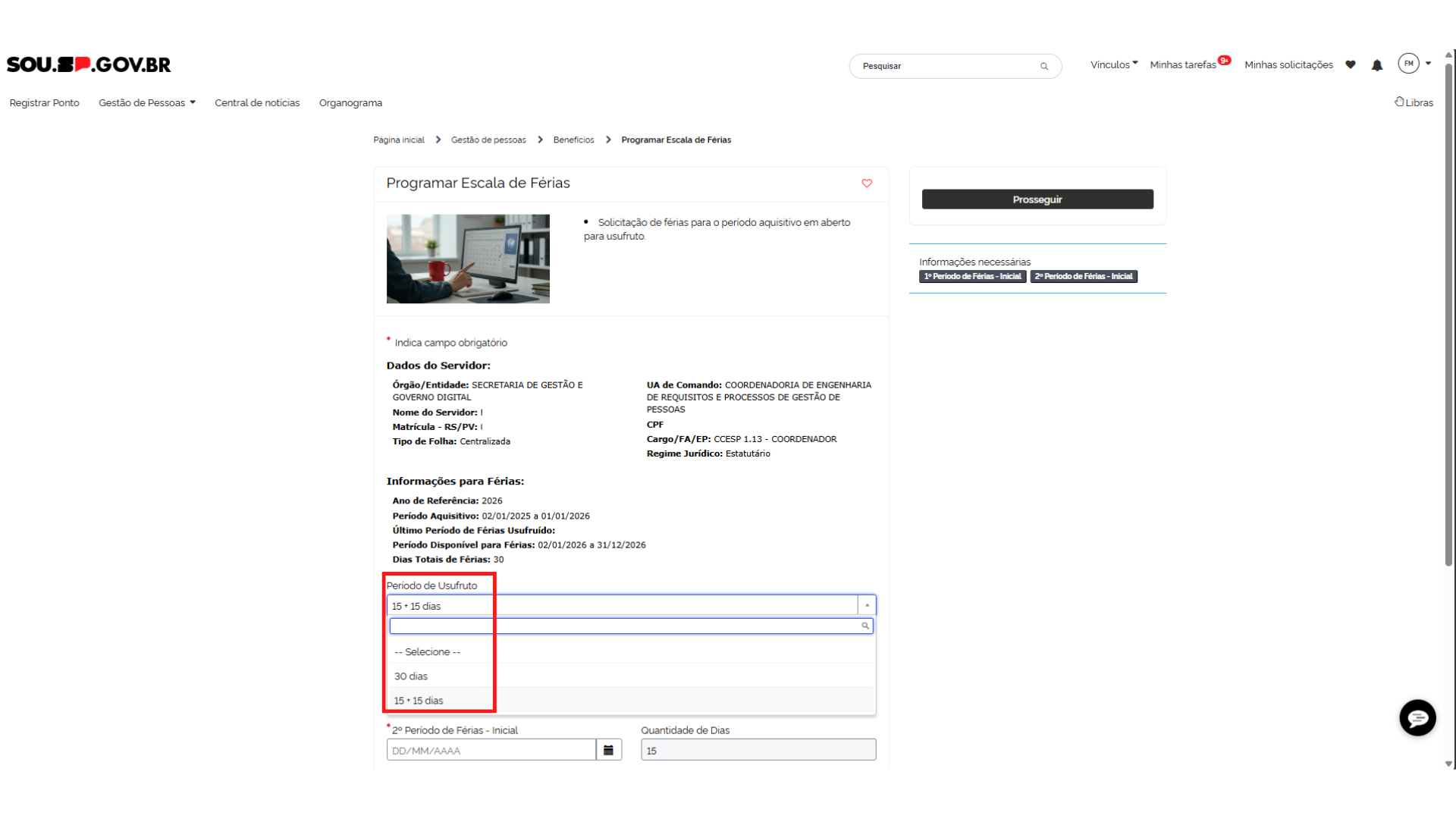Open notifications bell icon
Screen dimensions: 1456x819
point(1377,65)
